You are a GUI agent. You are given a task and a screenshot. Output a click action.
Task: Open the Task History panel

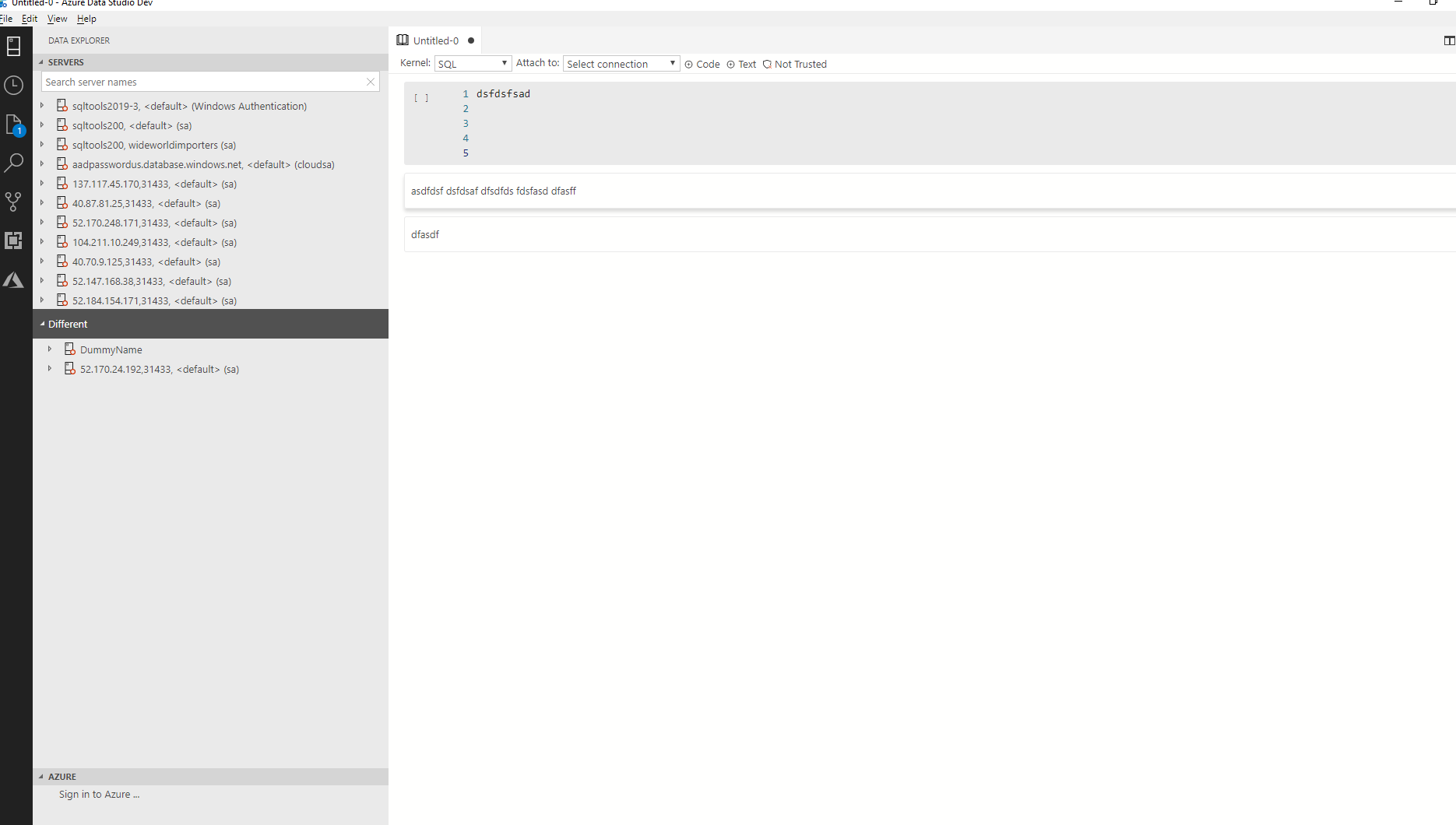point(14,86)
